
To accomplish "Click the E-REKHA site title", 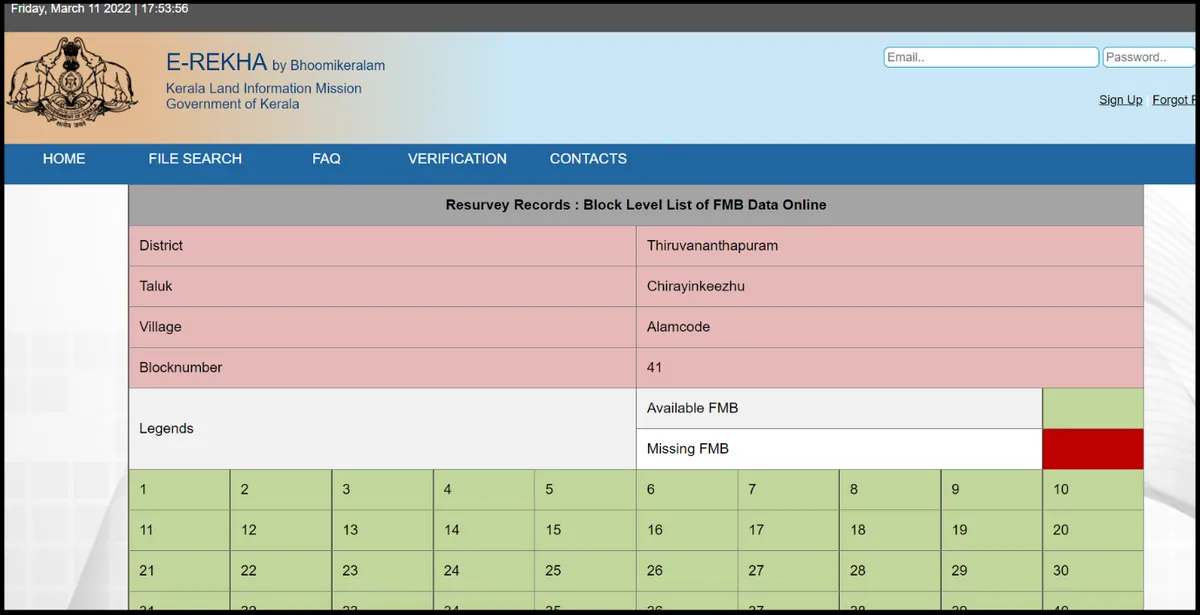I will point(216,62).
